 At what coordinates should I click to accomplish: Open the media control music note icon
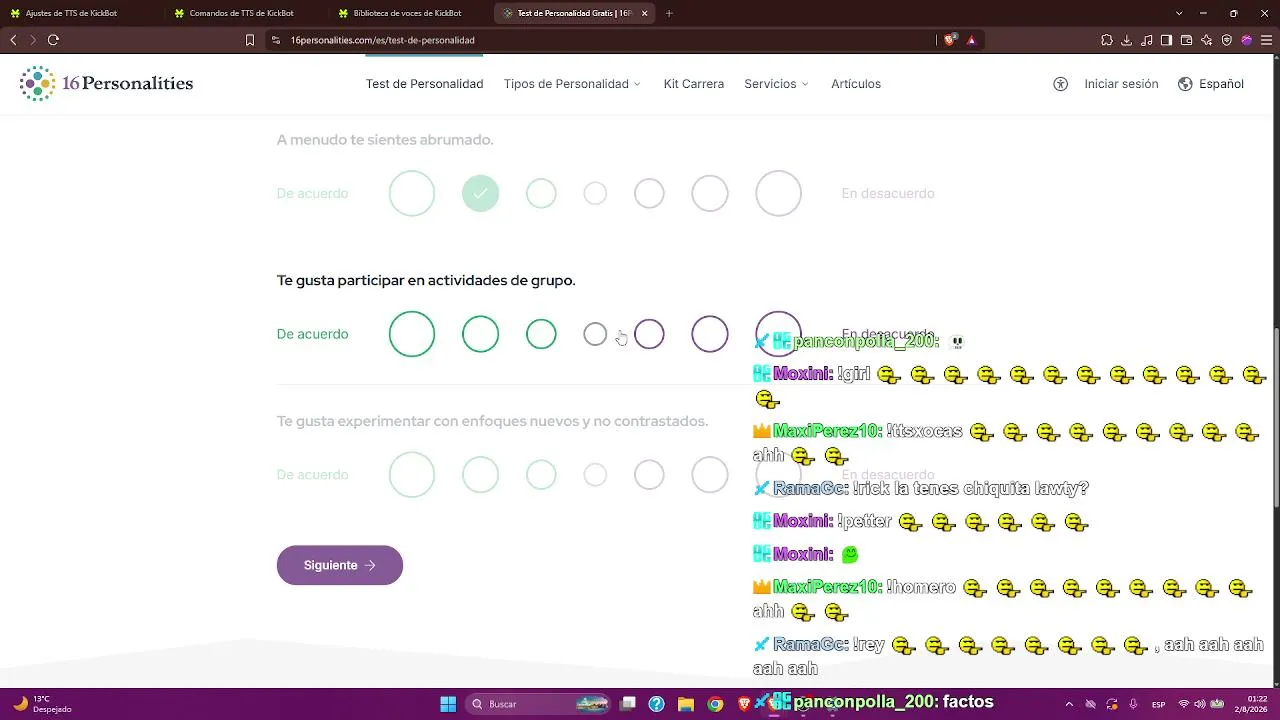(1147, 40)
